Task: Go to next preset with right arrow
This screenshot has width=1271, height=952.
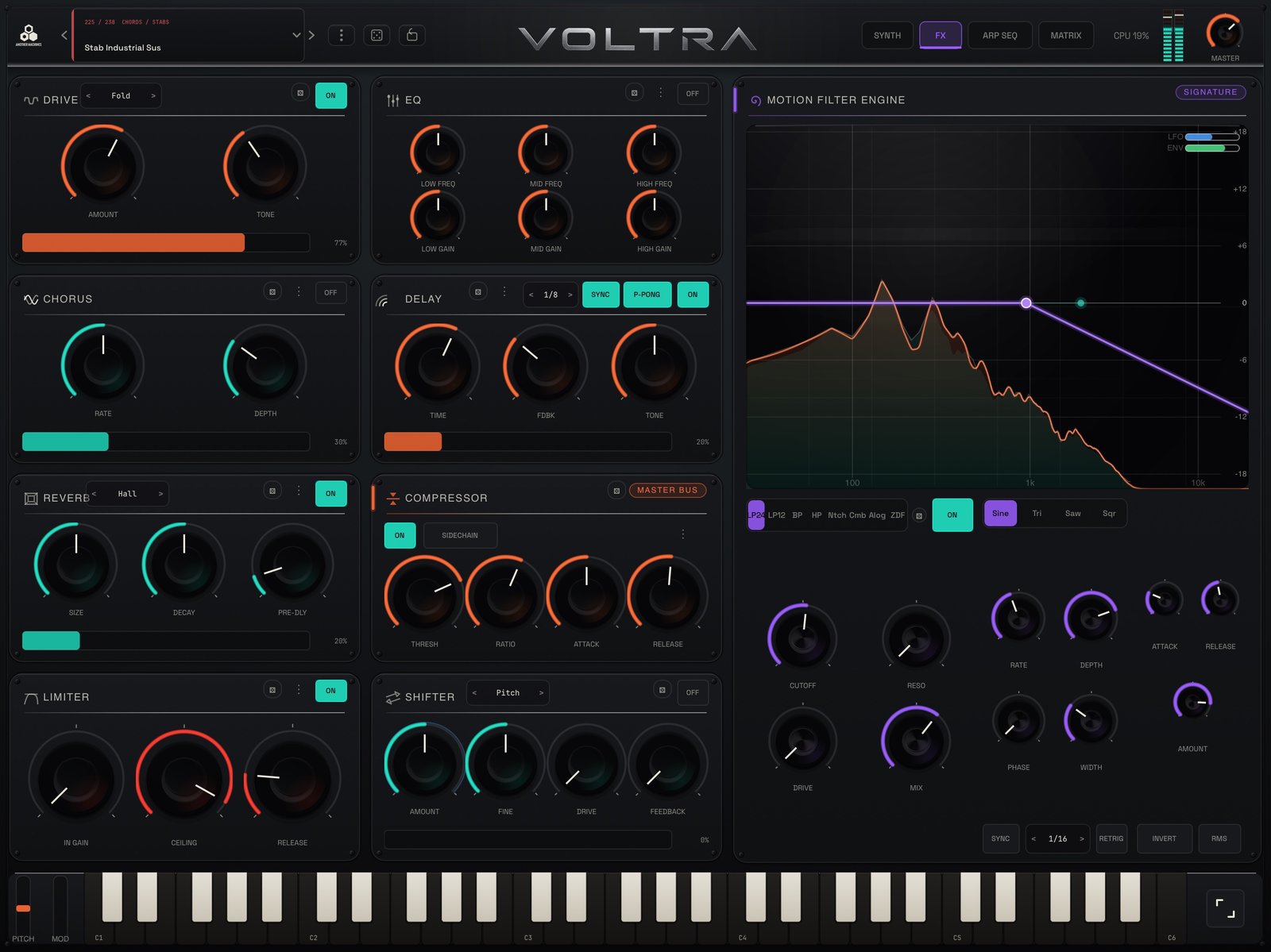Action: (311, 35)
